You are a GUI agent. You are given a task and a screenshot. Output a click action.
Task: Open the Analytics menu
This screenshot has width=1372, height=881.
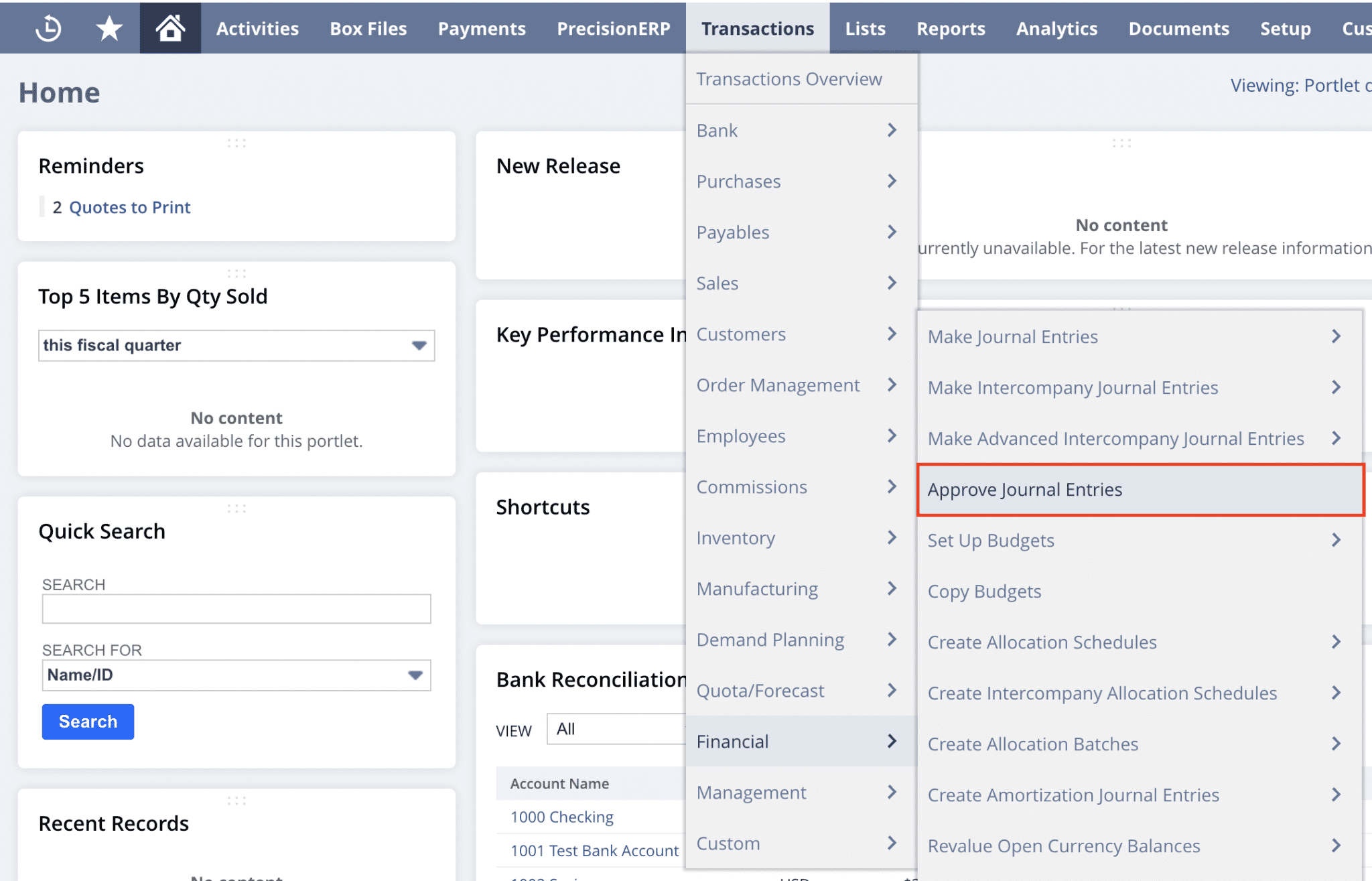(1056, 27)
